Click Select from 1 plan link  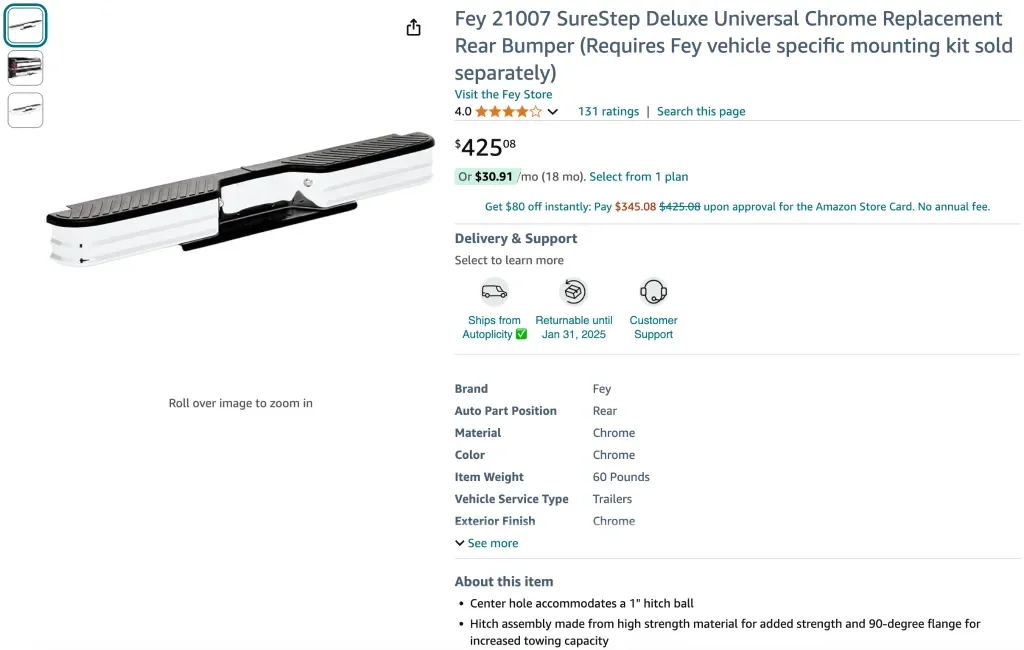[639, 177]
